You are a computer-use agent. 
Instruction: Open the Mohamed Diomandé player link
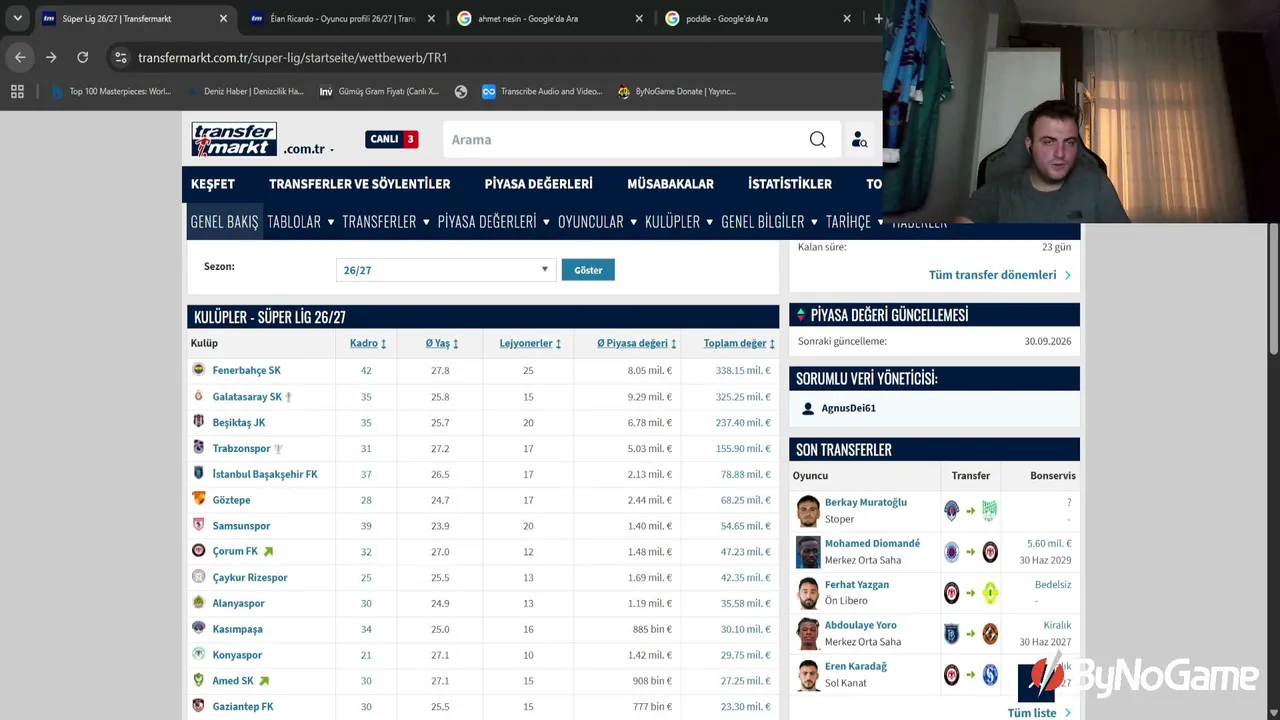click(872, 543)
